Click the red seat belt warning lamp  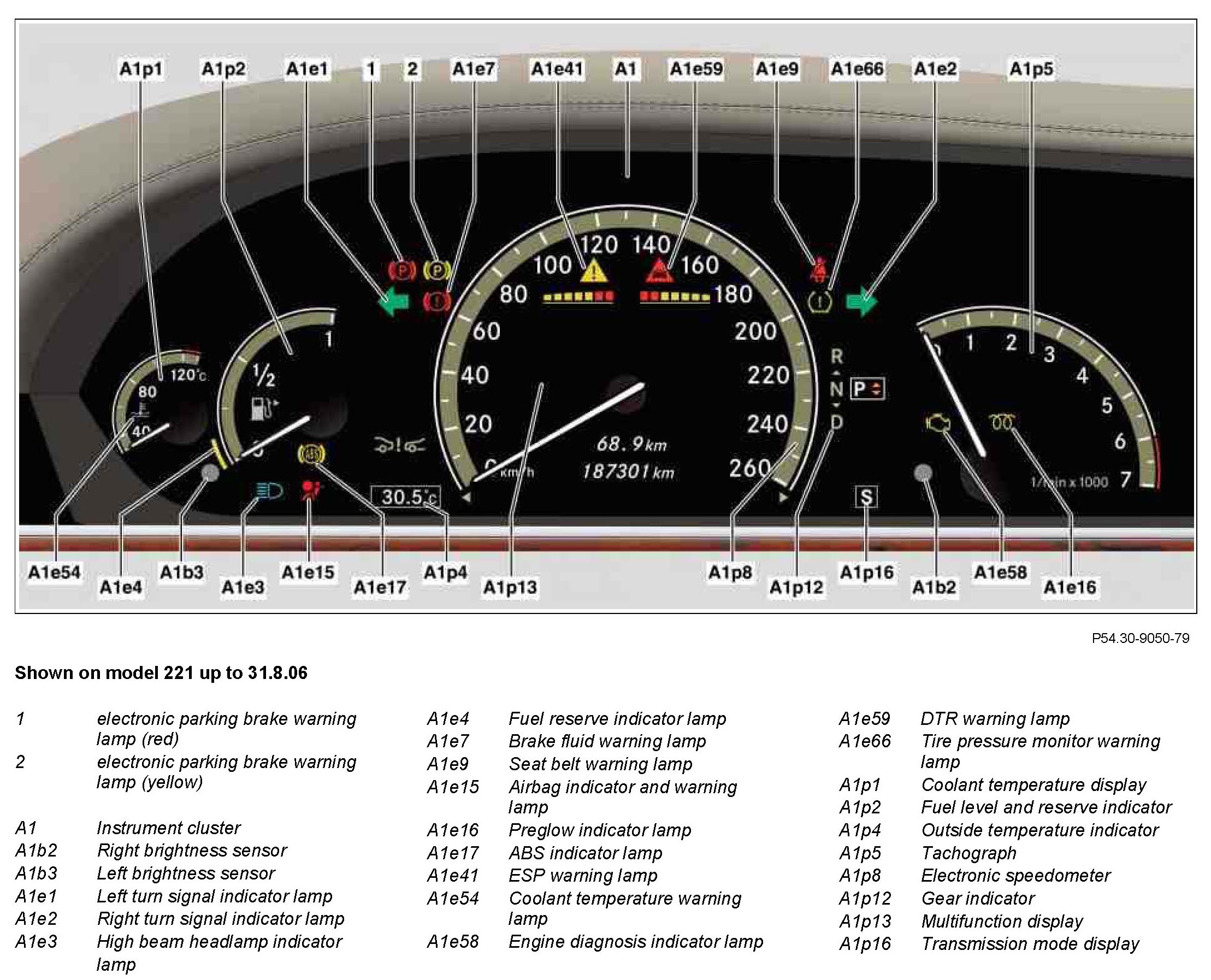click(x=818, y=269)
